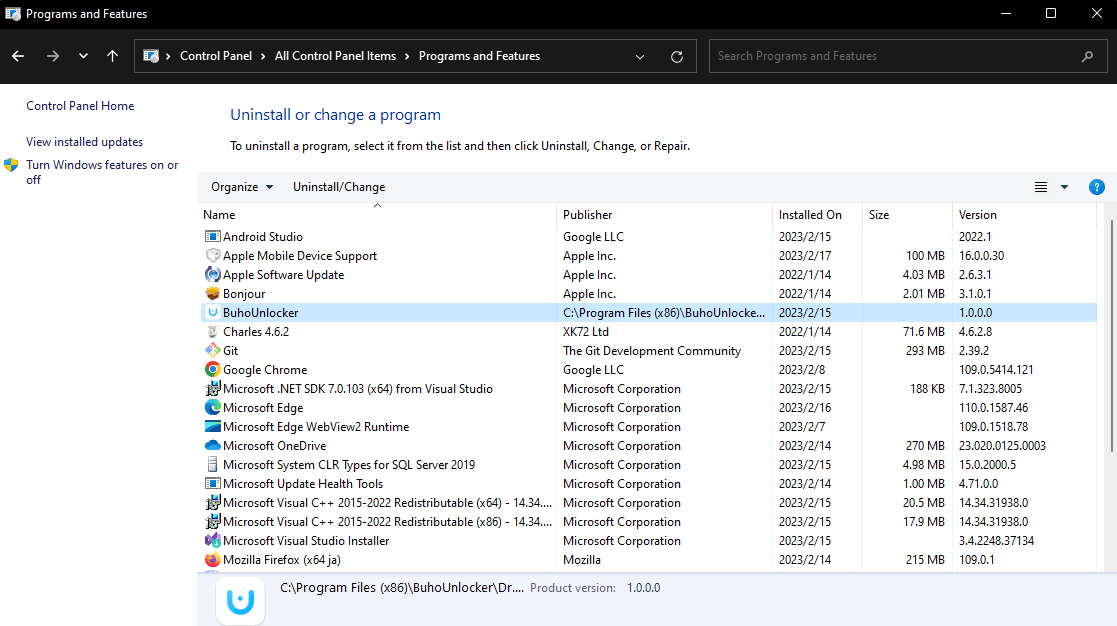The height and width of the screenshot is (626, 1117).
Task: Click the 188 KB size cell
Action: pos(928,388)
